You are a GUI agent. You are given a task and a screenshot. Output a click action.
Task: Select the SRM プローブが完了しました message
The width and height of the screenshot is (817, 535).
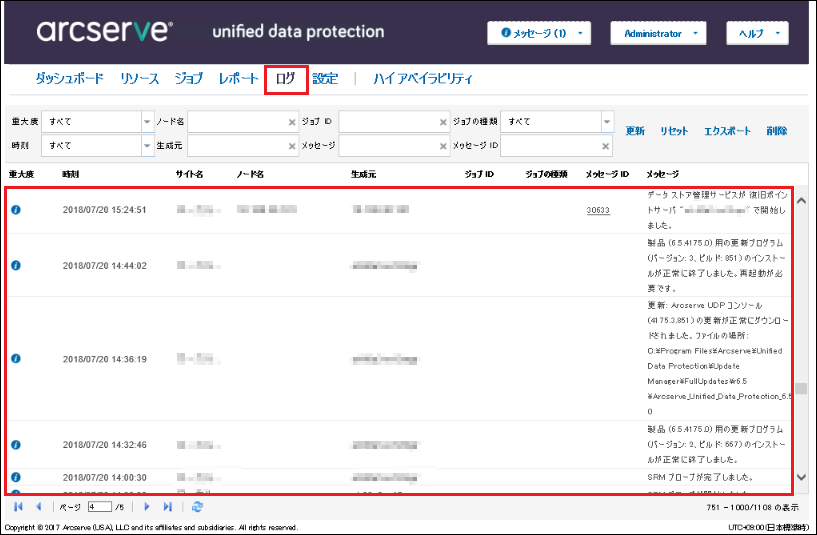700,477
